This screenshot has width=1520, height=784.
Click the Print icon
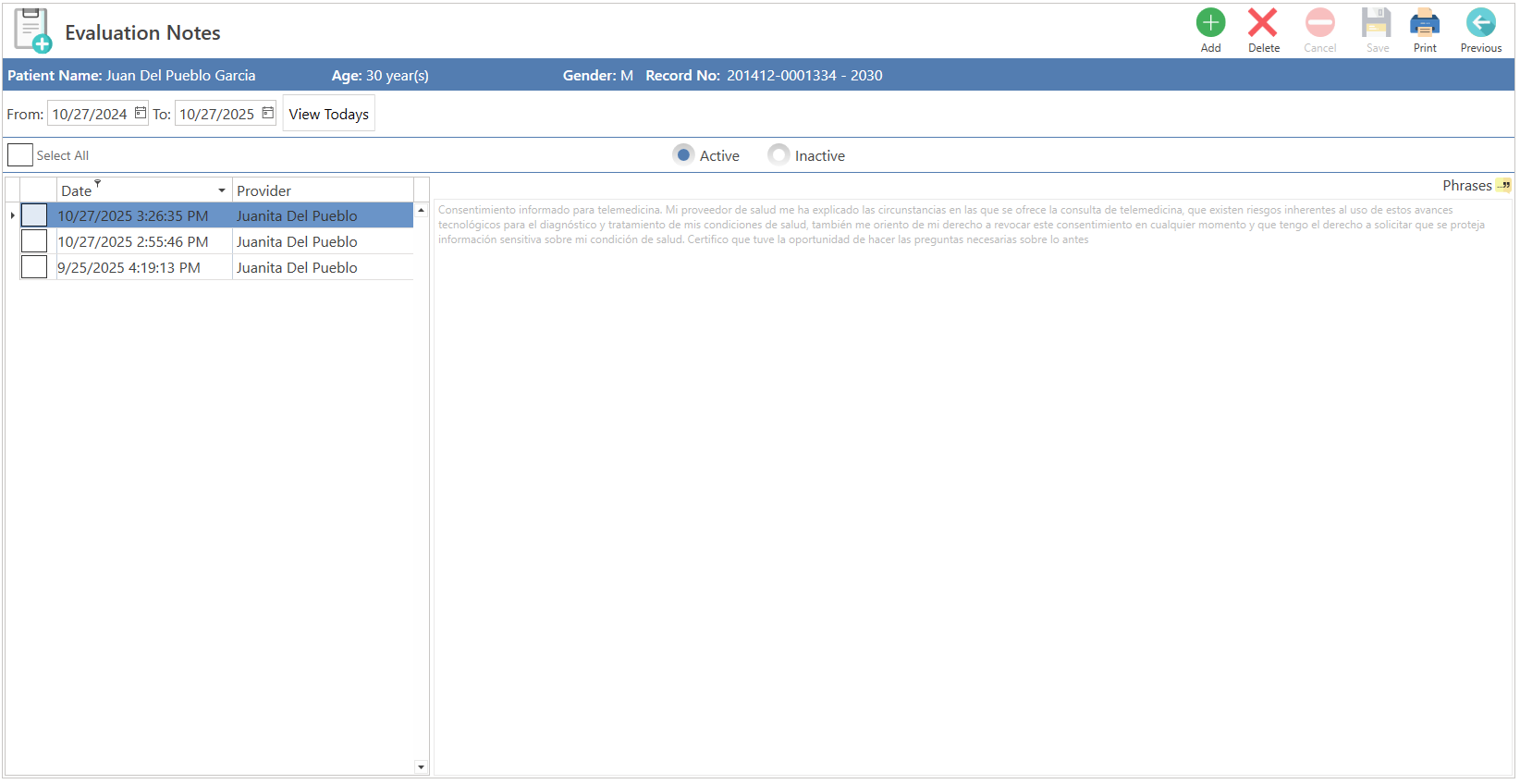pyautogui.click(x=1425, y=22)
